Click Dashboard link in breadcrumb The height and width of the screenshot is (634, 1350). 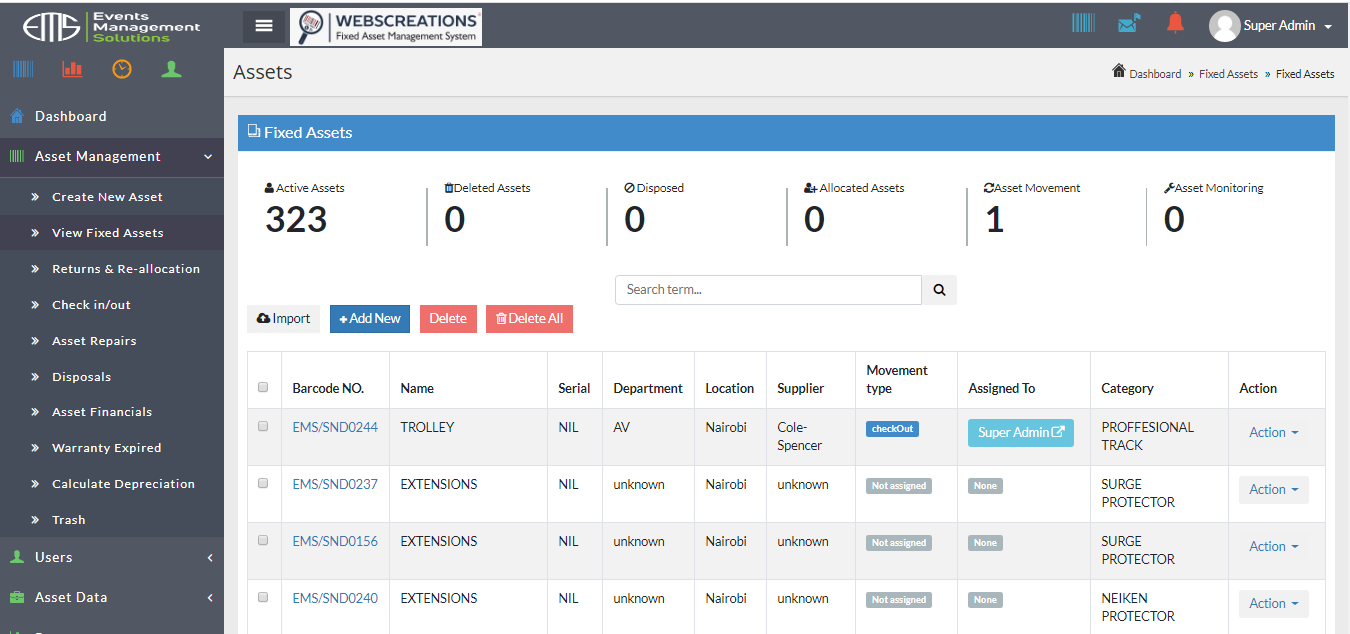[1155, 74]
